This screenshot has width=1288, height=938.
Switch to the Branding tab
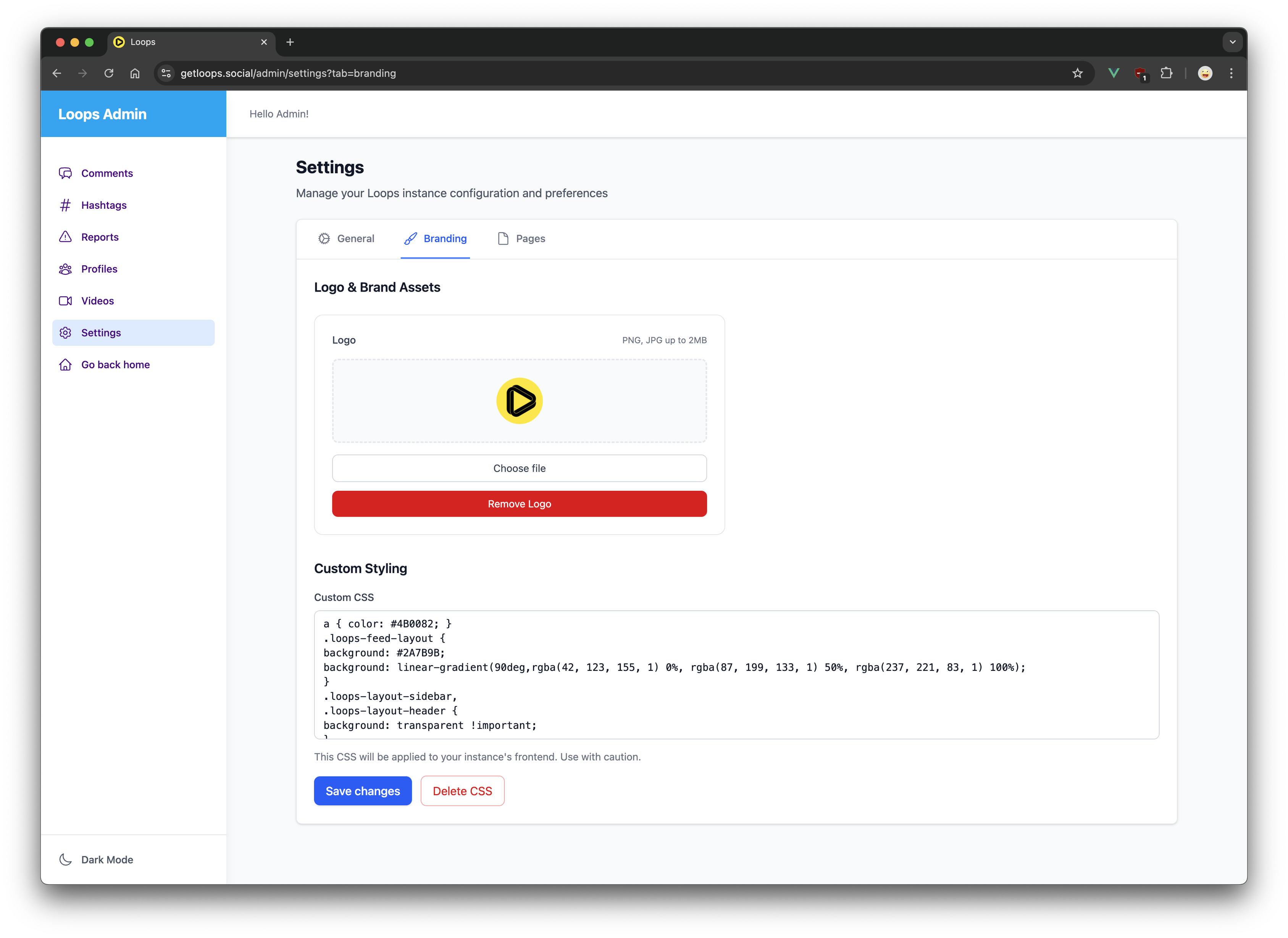[x=435, y=239]
